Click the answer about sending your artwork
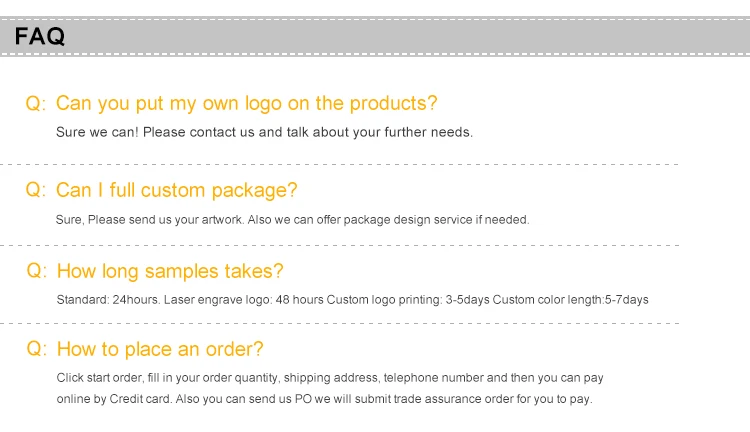The image size is (750, 432). point(292,220)
